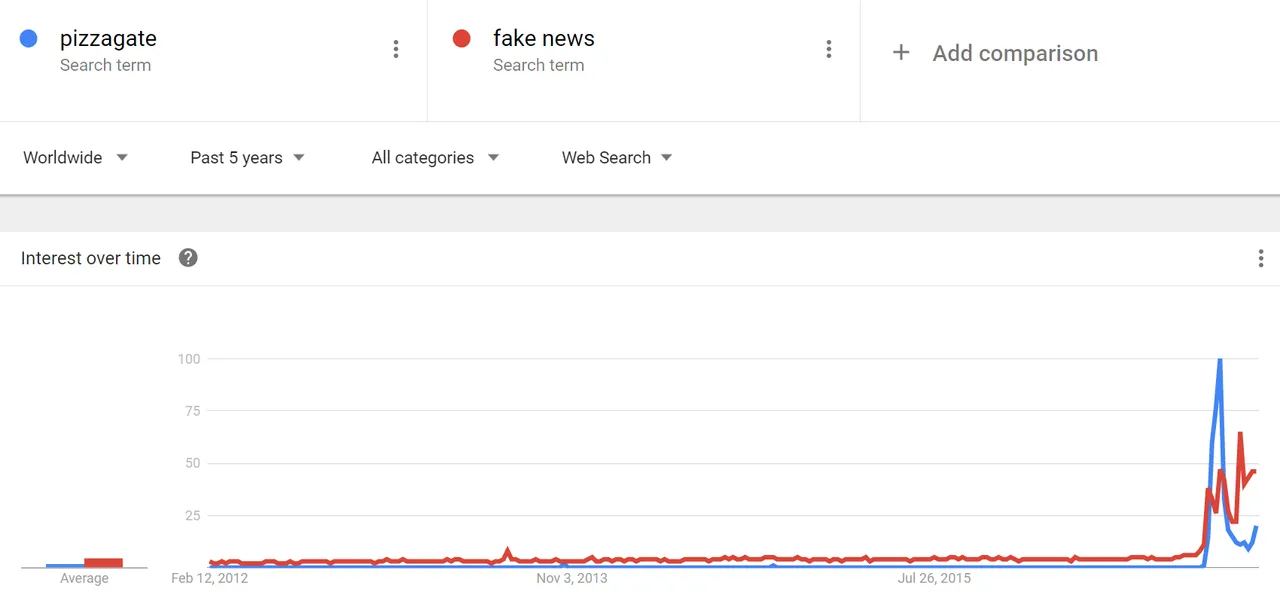The image size is (1280, 616).
Task: Click the plus icon to add comparison
Action: tap(901, 52)
